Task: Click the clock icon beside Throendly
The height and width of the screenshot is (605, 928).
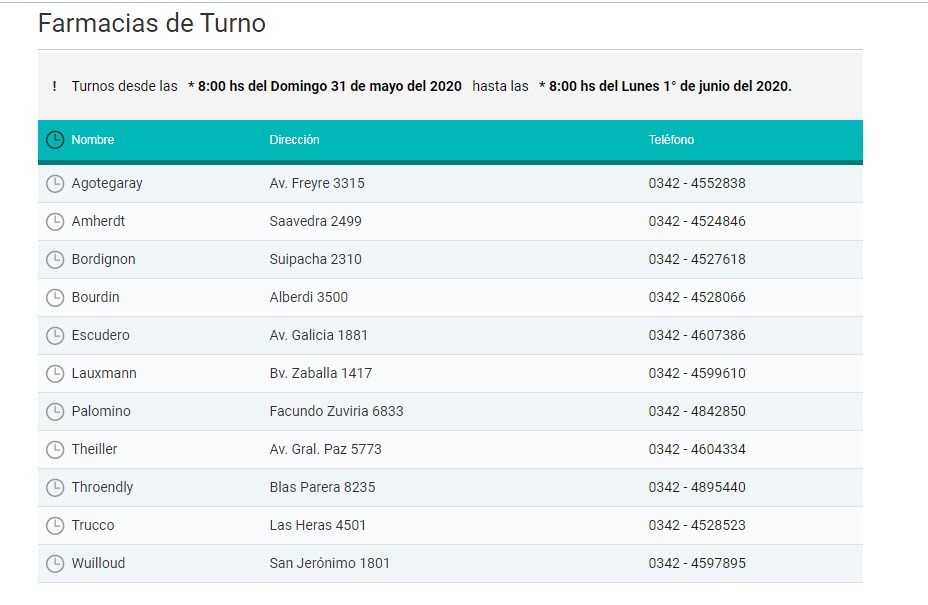Action: click(55, 488)
